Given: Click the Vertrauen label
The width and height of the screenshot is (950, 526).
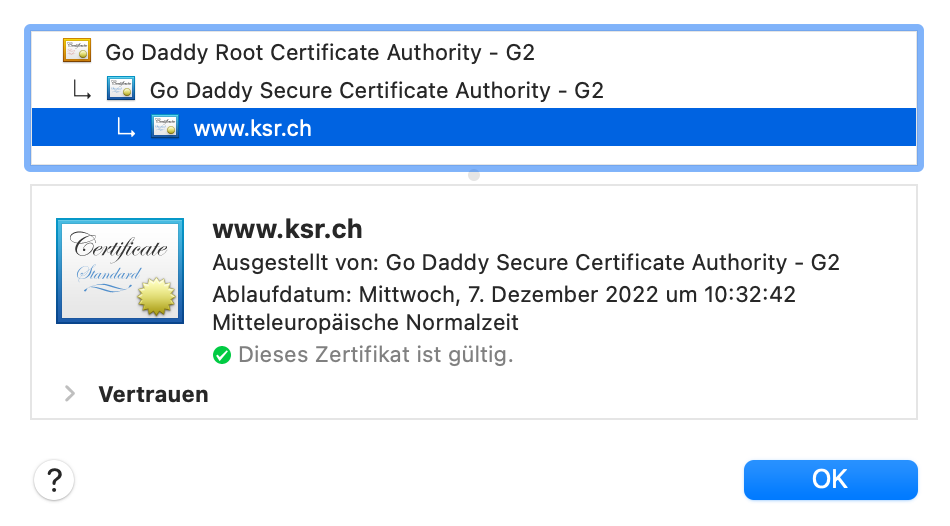Looking at the screenshot, I should 153,394.
